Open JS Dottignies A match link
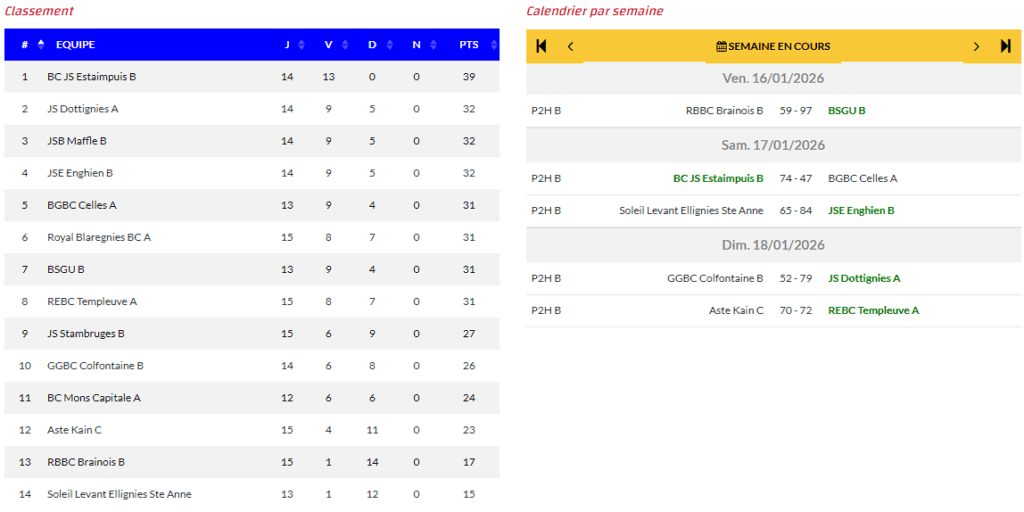 tap(864, 279)
